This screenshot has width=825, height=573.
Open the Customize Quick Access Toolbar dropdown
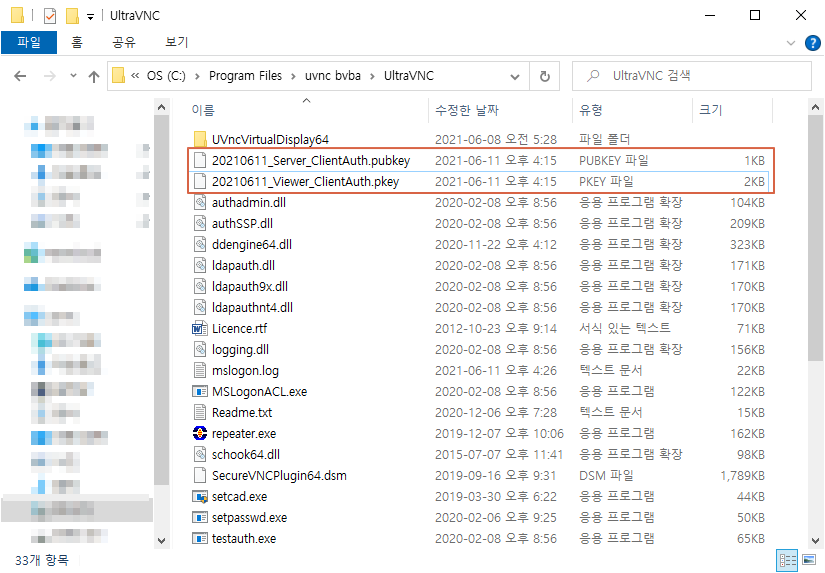click(90, 17)
